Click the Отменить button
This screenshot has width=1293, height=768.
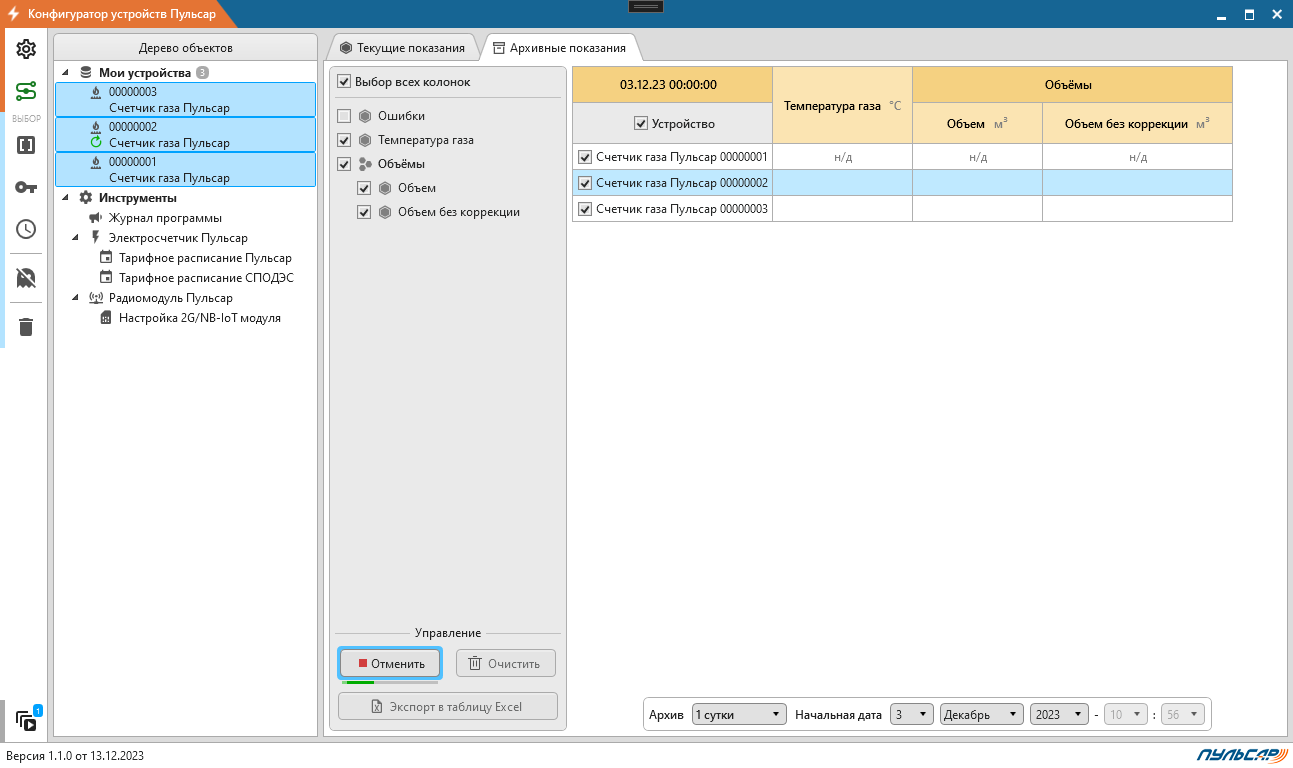[x=389, y=663]
